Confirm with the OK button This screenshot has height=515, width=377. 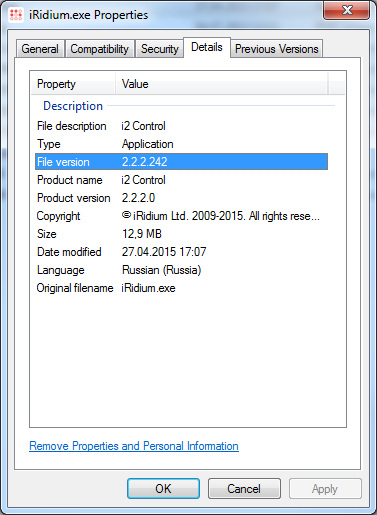coord(163,489)
